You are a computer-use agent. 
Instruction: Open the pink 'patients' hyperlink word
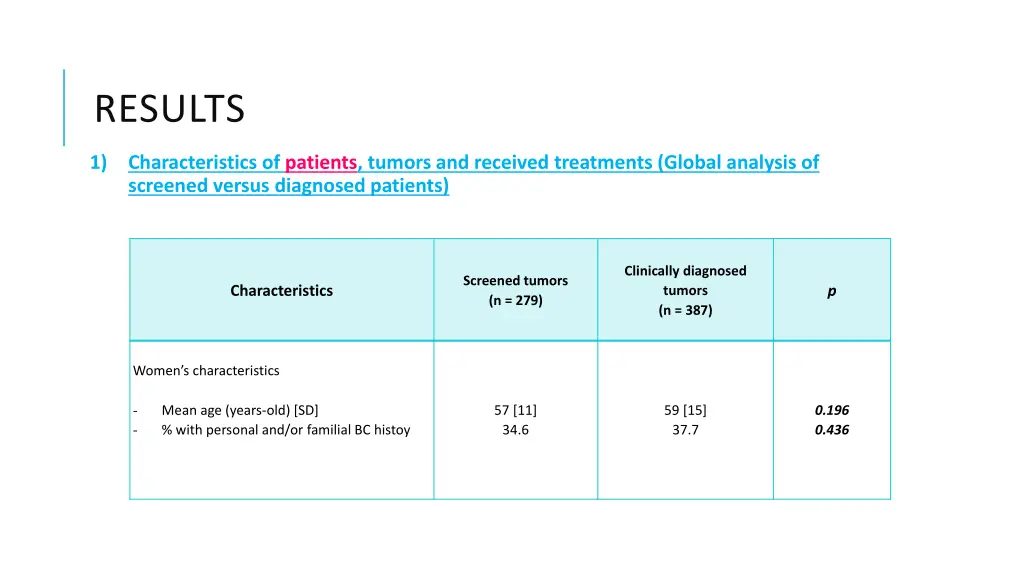[321, 162]
